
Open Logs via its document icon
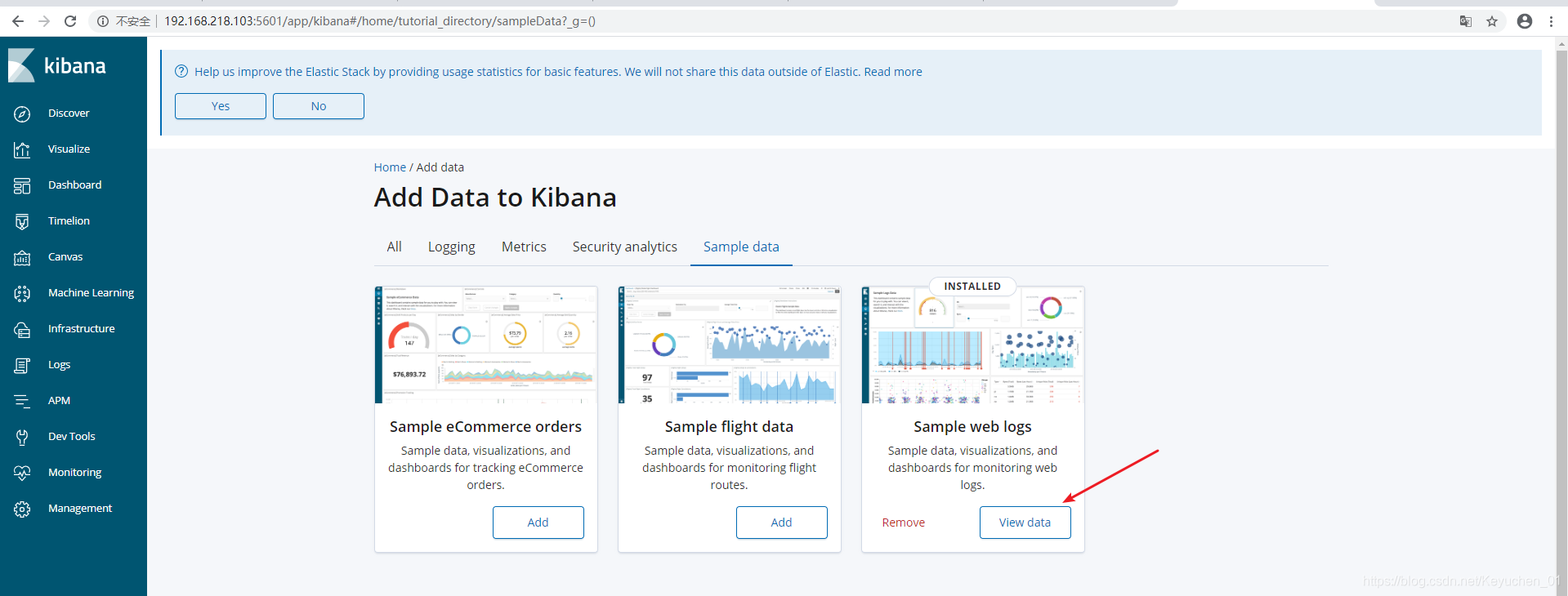tap(22, 365)
